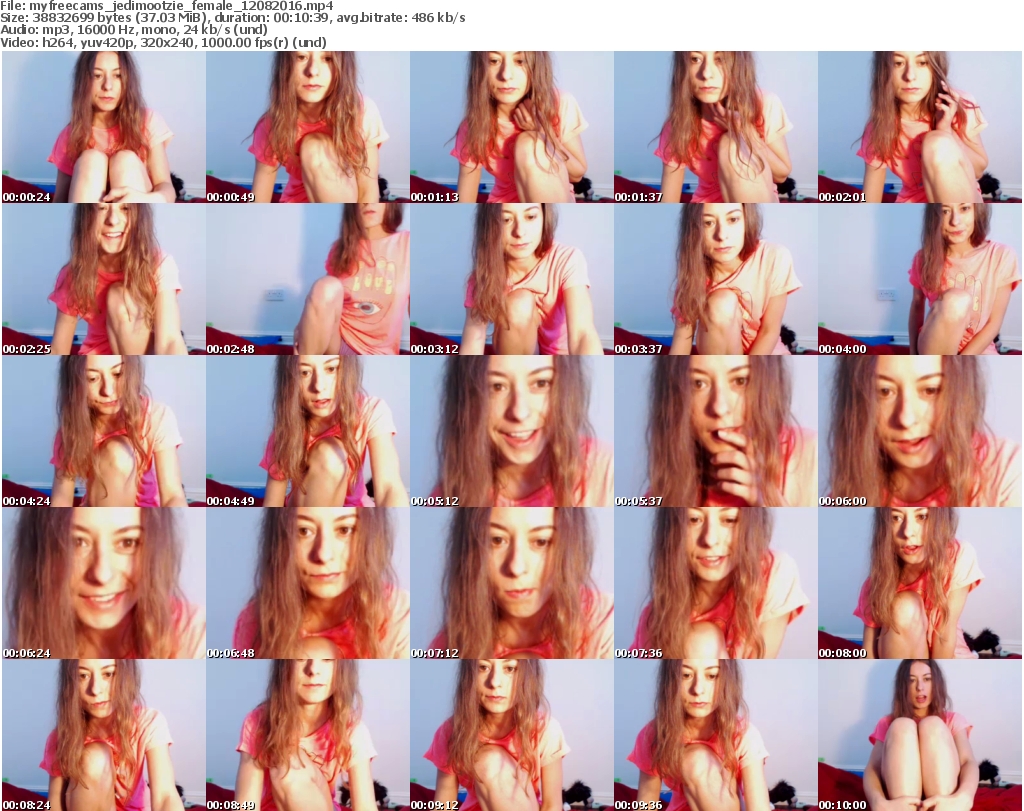Select the frame stamped 00:02:25
This screenshot has width=1024, height=811.
104,279
